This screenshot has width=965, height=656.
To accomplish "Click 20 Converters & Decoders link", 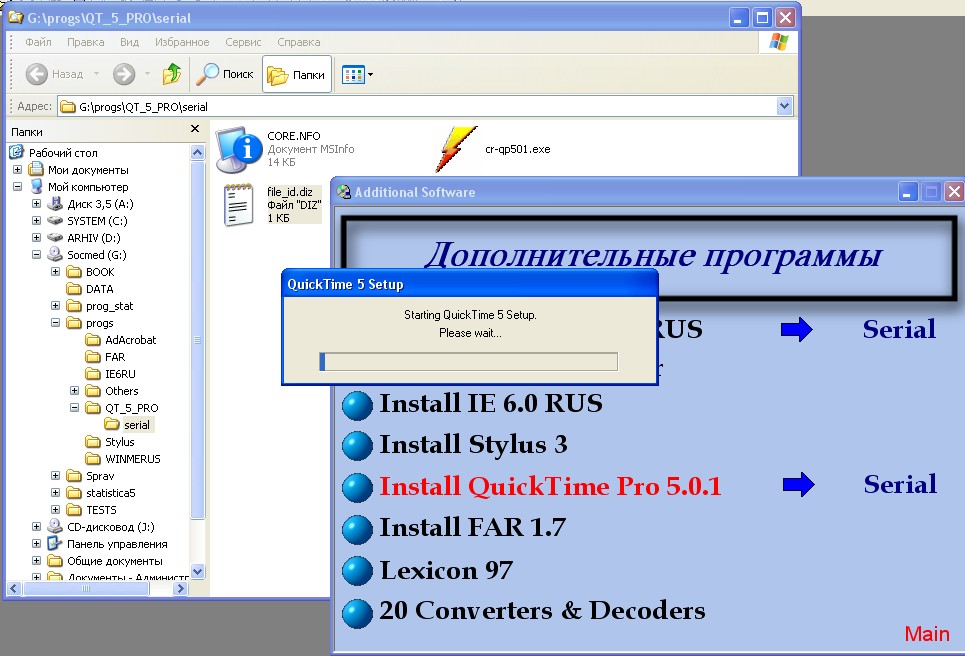I will pyautogui.click(x=542, y=610).
